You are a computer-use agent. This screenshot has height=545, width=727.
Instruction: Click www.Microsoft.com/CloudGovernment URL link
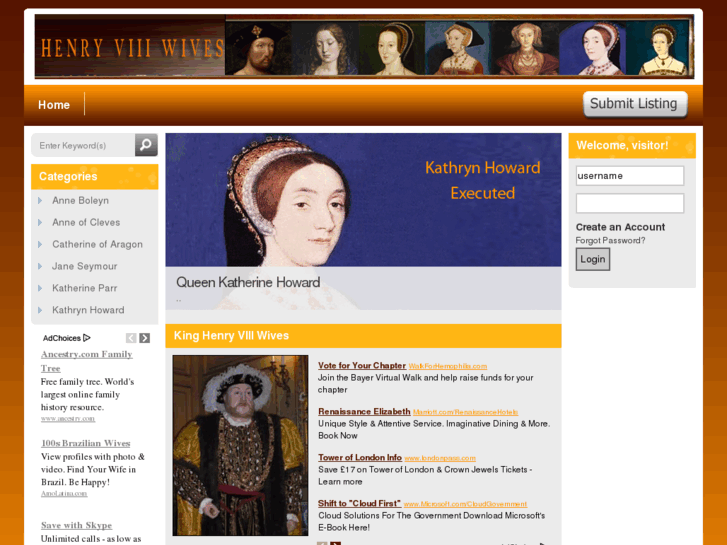coord(466,504)
